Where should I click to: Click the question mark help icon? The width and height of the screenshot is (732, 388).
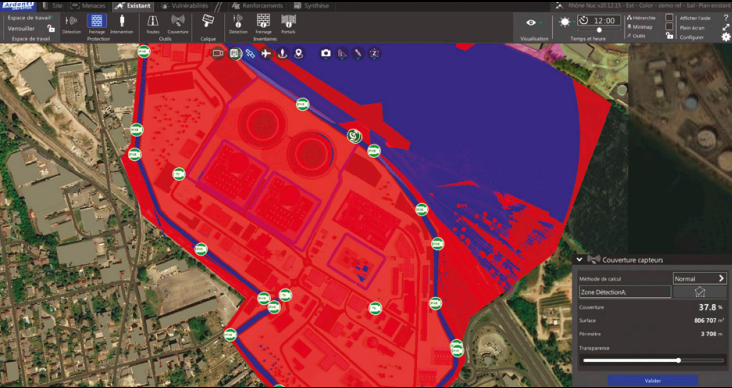pos(726,17)
